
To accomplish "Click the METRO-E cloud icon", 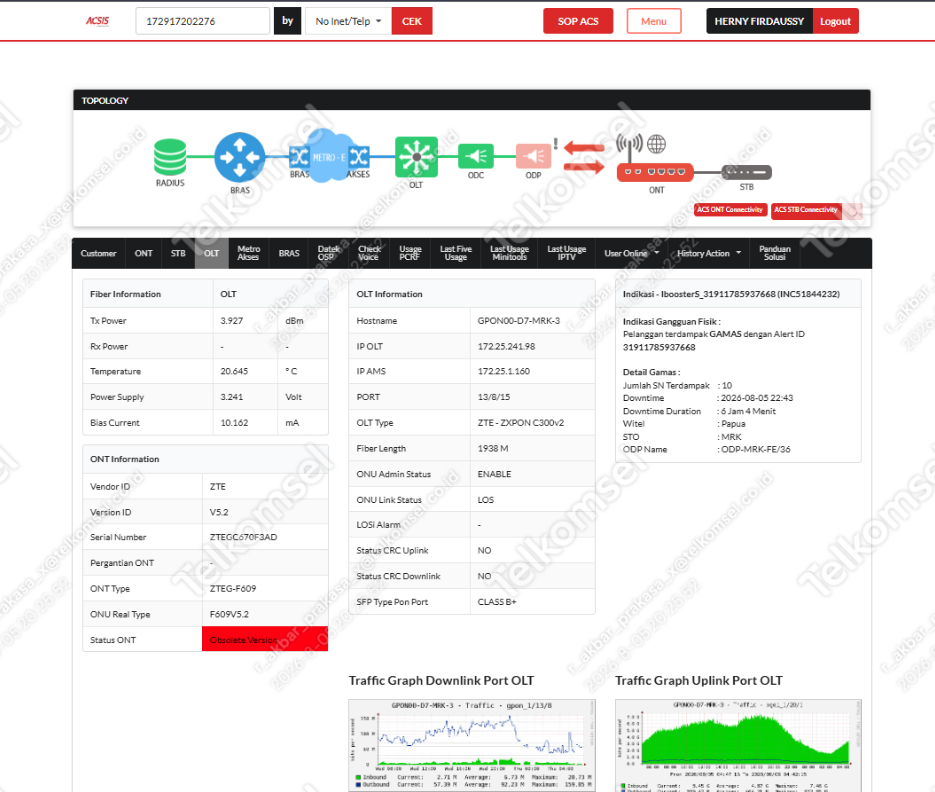I will [x=328, y=156].
